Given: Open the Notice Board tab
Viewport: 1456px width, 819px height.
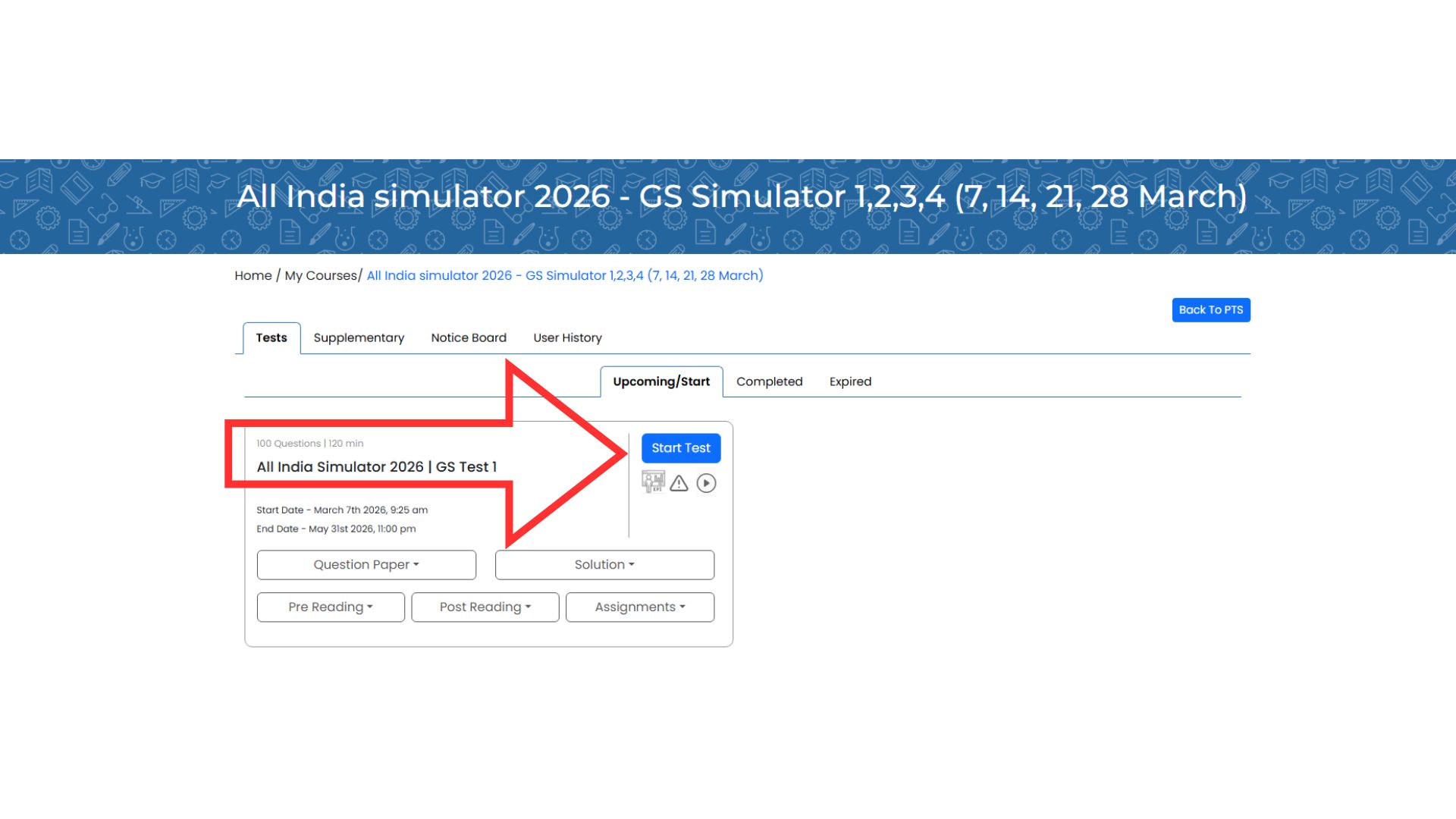Looking at the screenshot, I should click(x=469, y=338).
